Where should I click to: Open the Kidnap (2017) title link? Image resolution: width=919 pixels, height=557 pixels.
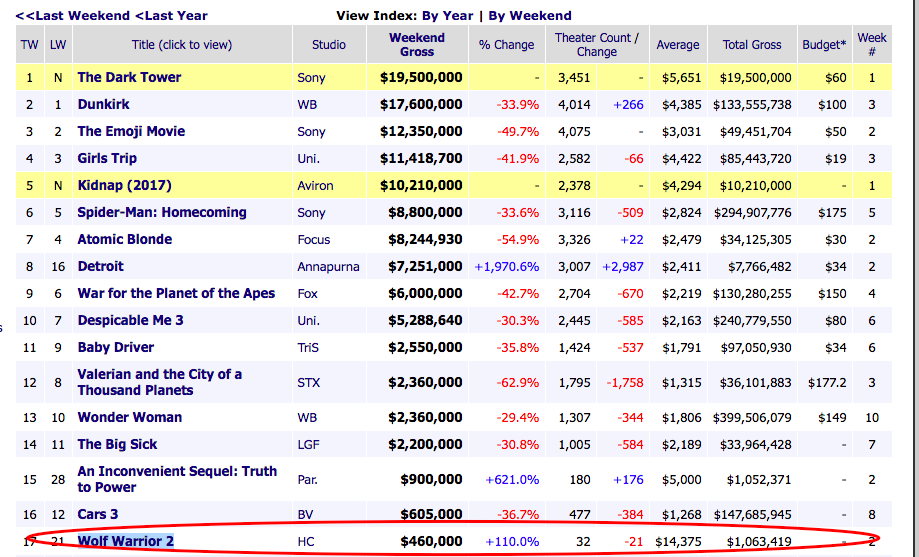point(124,185)
